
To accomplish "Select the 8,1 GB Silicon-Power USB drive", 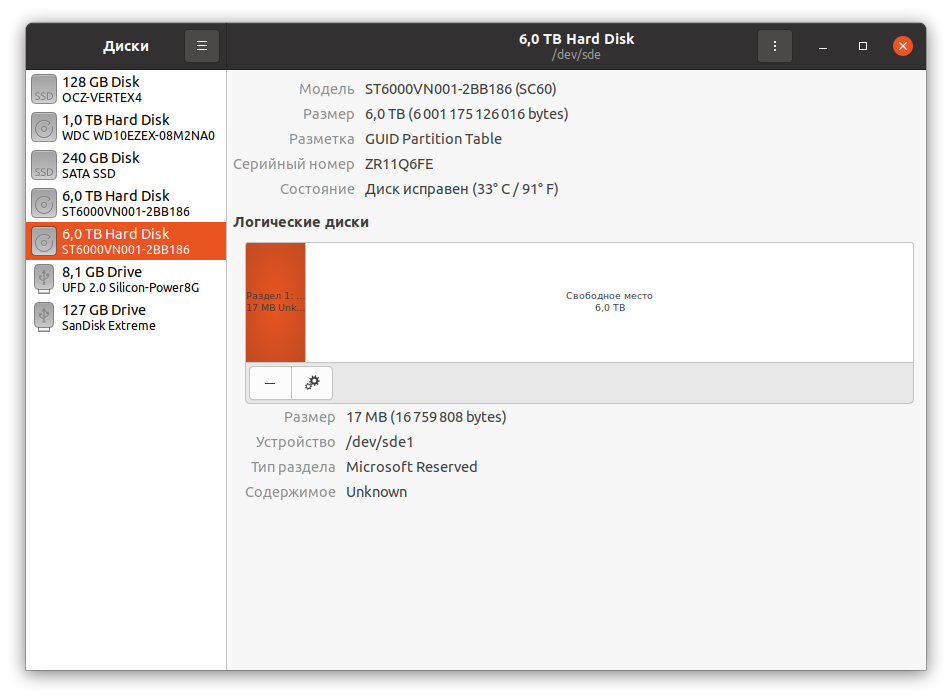I will (x=126, y=279).
